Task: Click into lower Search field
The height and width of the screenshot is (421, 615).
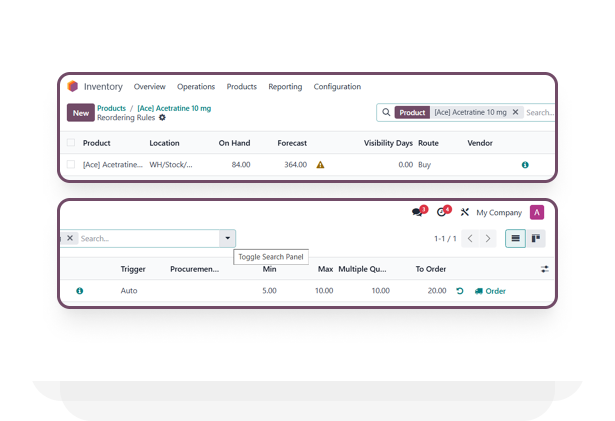Action: [x=149, y=238]
